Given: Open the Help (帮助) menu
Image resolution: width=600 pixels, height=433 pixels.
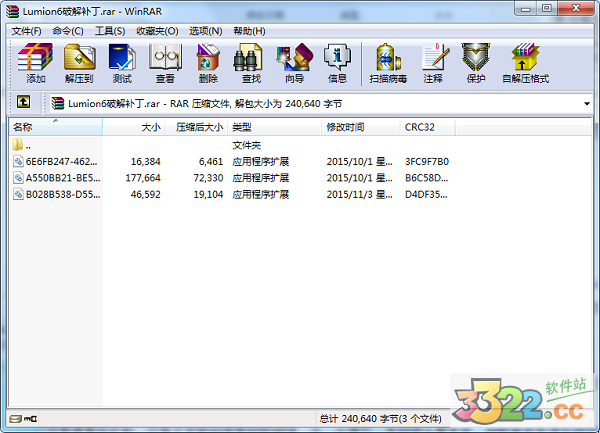Looking at the screenshot, I should pyautogui.click(x=249, y=31).
